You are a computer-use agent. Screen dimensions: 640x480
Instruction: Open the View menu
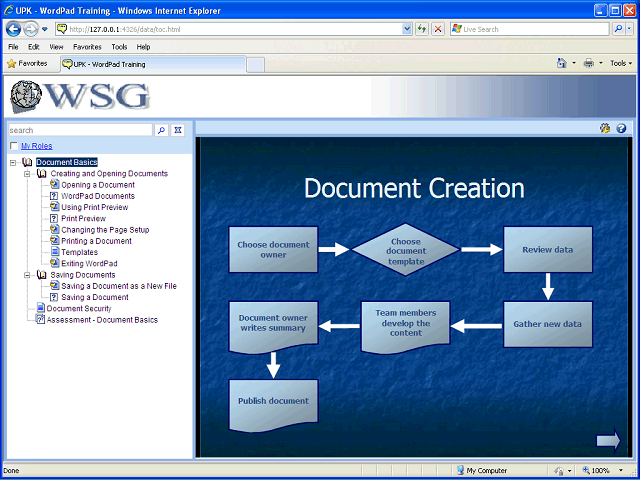tap(56, 47)
